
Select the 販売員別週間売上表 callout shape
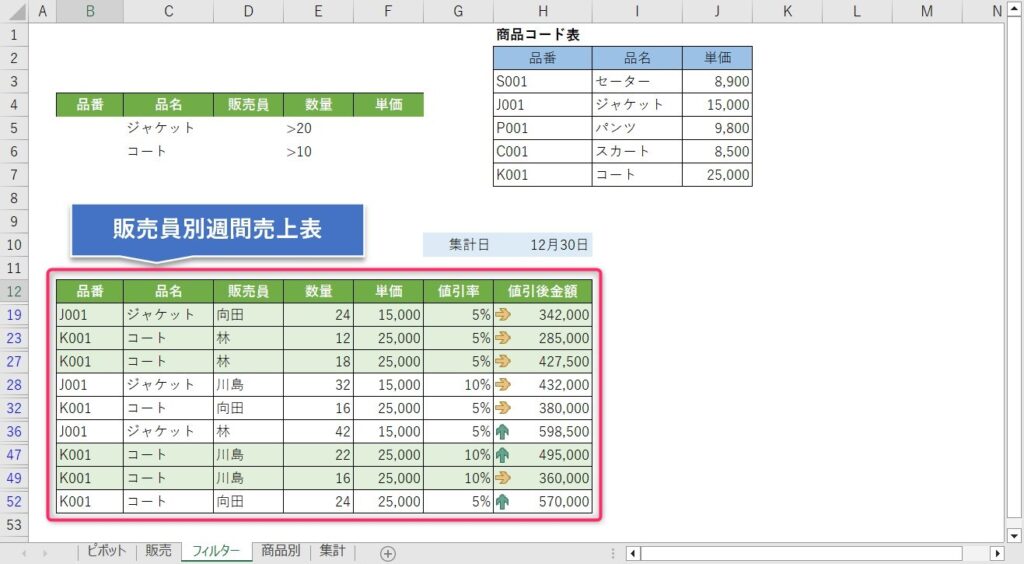click(216, 230)
